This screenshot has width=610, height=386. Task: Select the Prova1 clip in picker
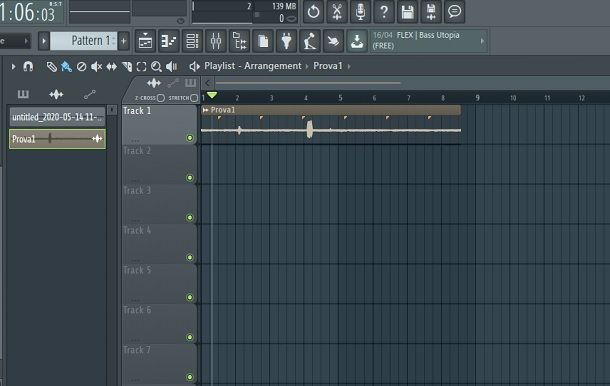click(x=57, y=139)
